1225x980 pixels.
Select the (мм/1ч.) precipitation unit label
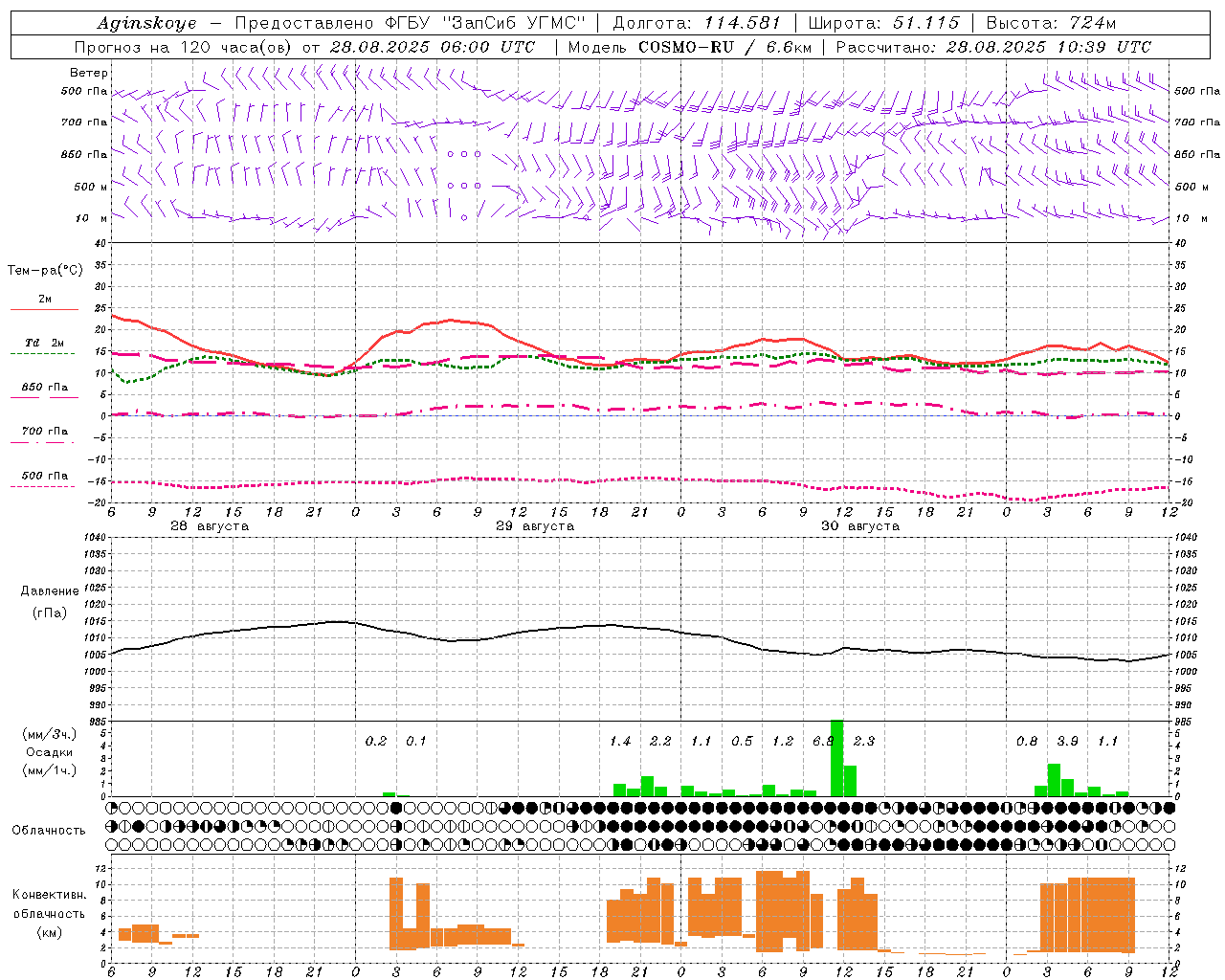(50, 770)
